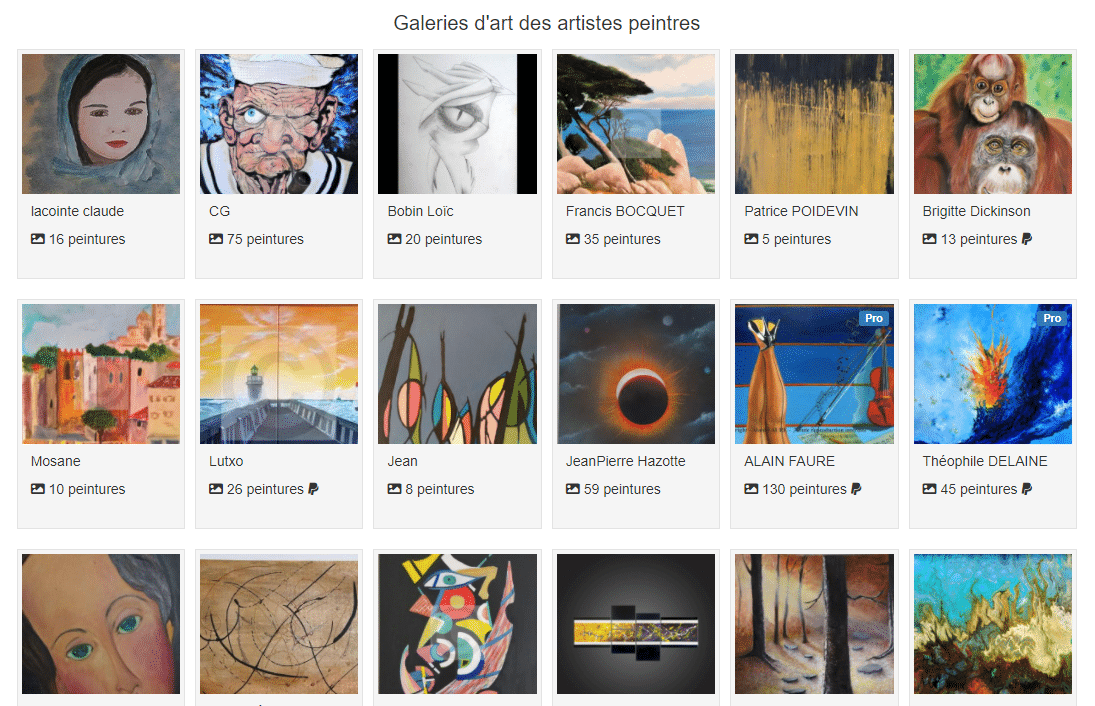
Task: Click PayPal icon next to Lutxo's 26 peintures
Action: pos(313,489)
